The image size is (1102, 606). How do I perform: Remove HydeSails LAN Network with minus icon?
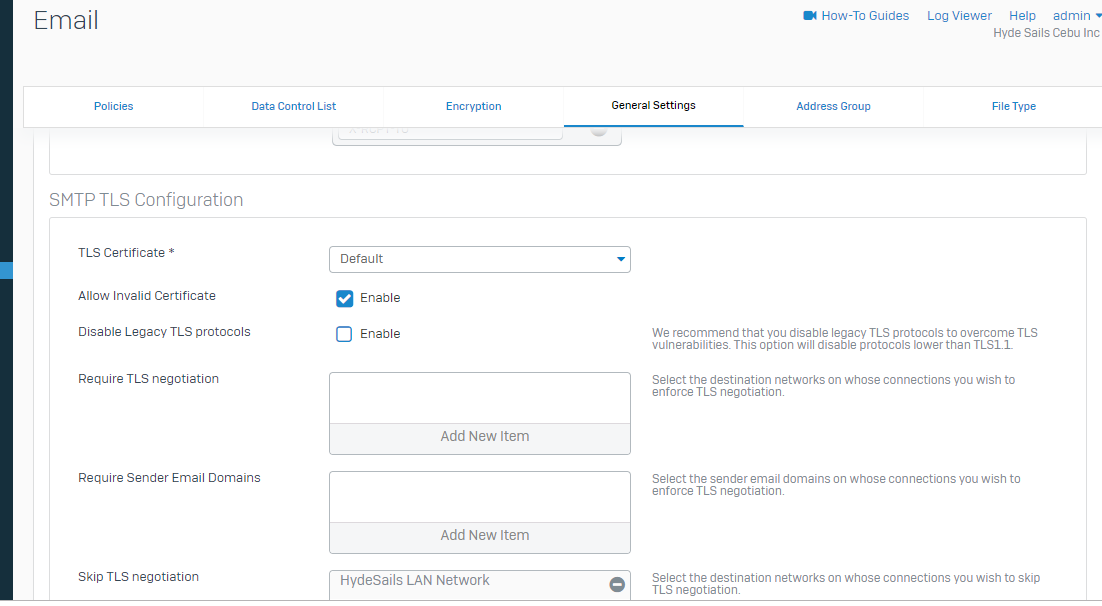tap(617, 584)
